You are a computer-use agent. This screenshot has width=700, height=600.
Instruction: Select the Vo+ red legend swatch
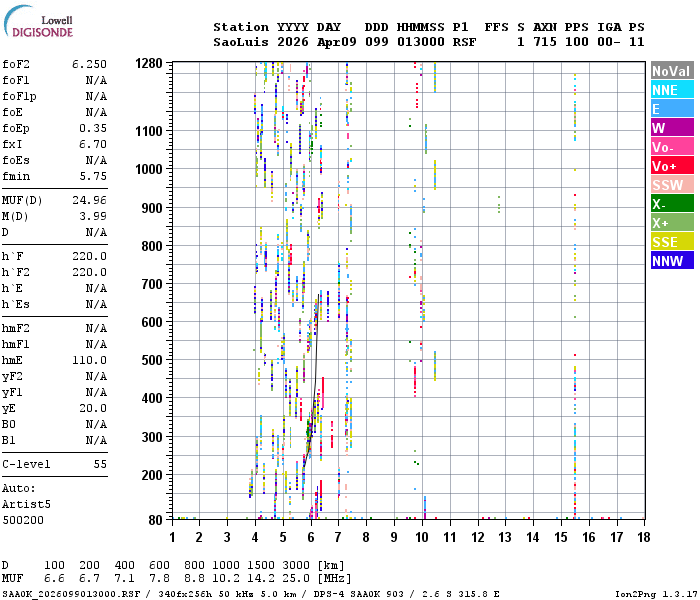[x=672, y=166]
